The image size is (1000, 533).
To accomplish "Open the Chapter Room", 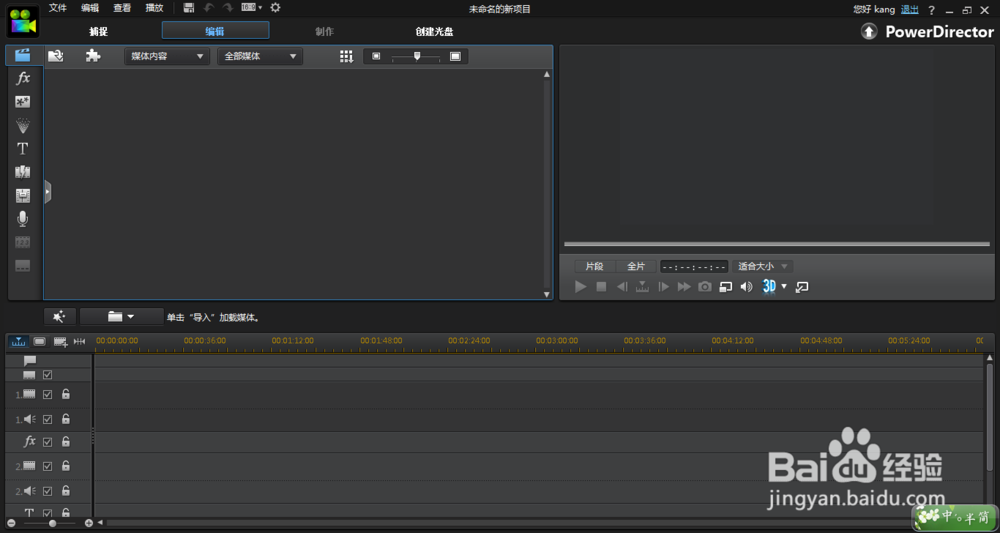I will [x=23, y=242].
